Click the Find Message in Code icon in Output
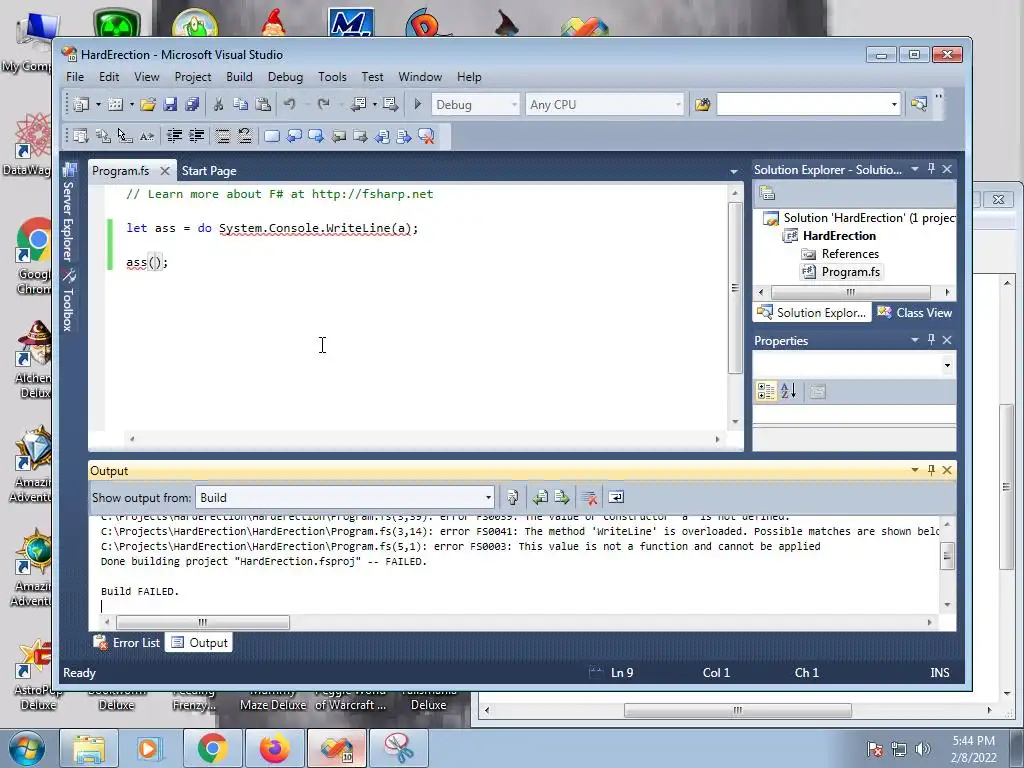The height and width of the screenshot is (768, 1024). [513, 498]
